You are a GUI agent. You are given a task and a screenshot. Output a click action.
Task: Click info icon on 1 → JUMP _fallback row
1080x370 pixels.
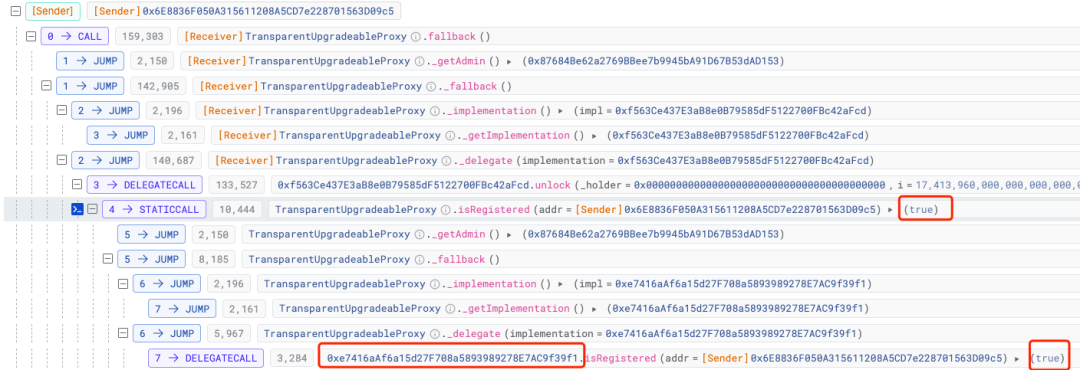click(430, 86)
